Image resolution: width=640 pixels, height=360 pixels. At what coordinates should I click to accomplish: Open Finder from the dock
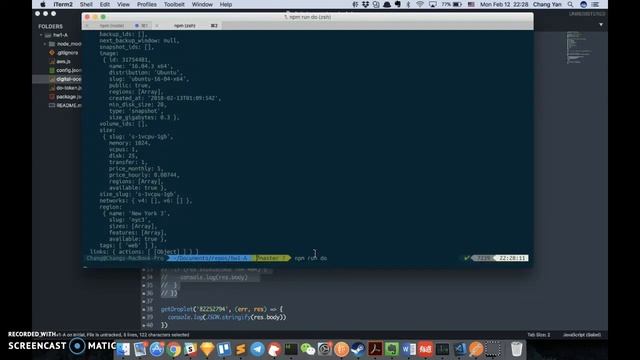click(123, 349)
